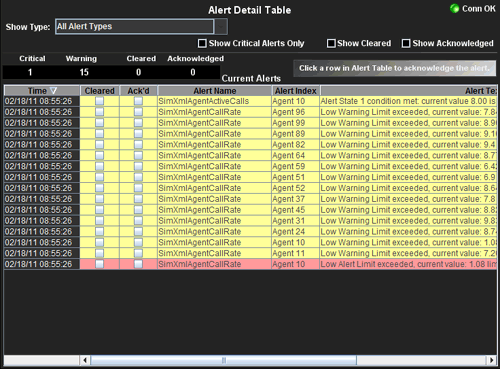Click the Critical count value 1
The image size is (500, 369).
[x=30, y=72]
